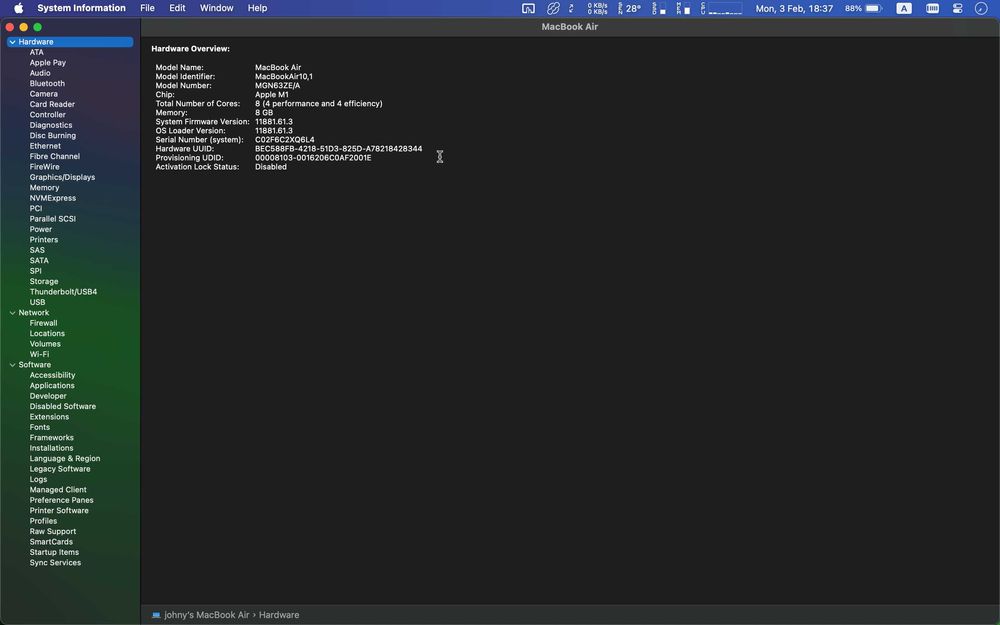
Task: Select Power in the sidebar
Action: pyautogui.click(x=41, y=230)
